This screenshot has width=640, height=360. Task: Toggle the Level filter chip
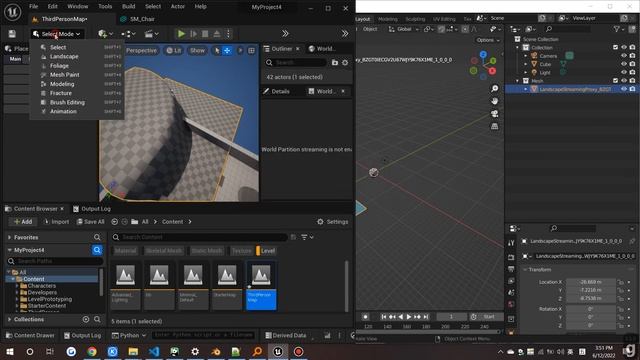pyautogui.click(x=266, y=251)
